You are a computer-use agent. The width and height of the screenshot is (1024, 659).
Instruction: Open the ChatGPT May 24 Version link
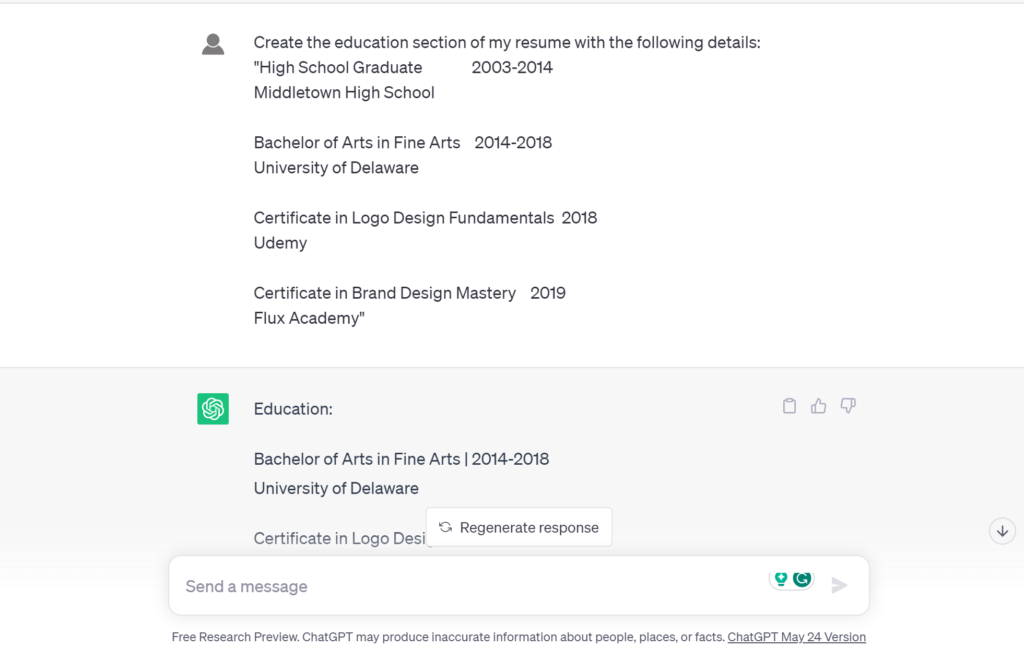click(x=797, y=637)
